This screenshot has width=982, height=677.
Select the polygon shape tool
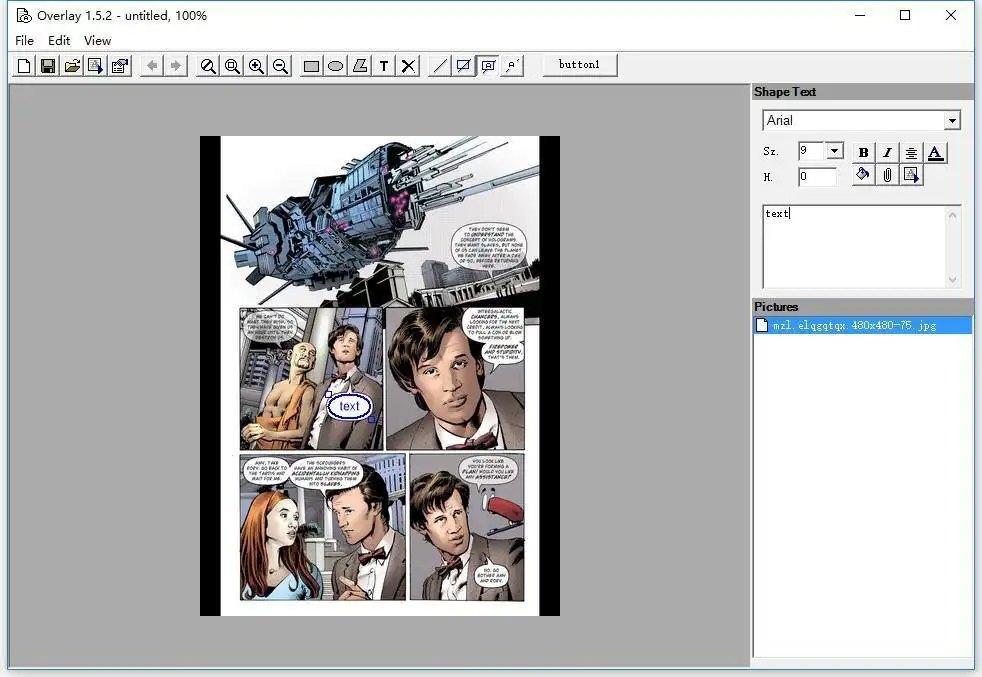pyautogui.click(x=360, y=66)
